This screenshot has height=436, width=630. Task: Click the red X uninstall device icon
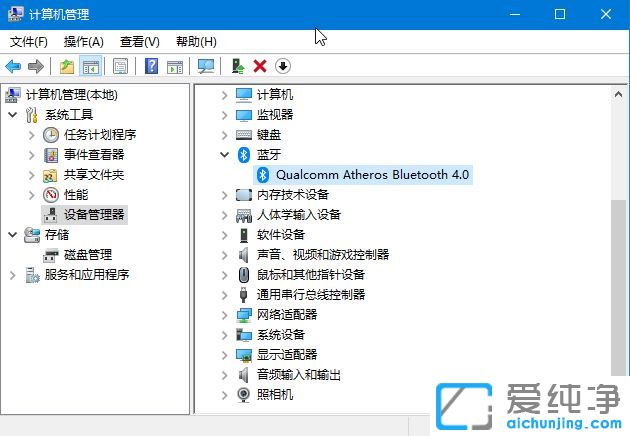pos(260,66)
